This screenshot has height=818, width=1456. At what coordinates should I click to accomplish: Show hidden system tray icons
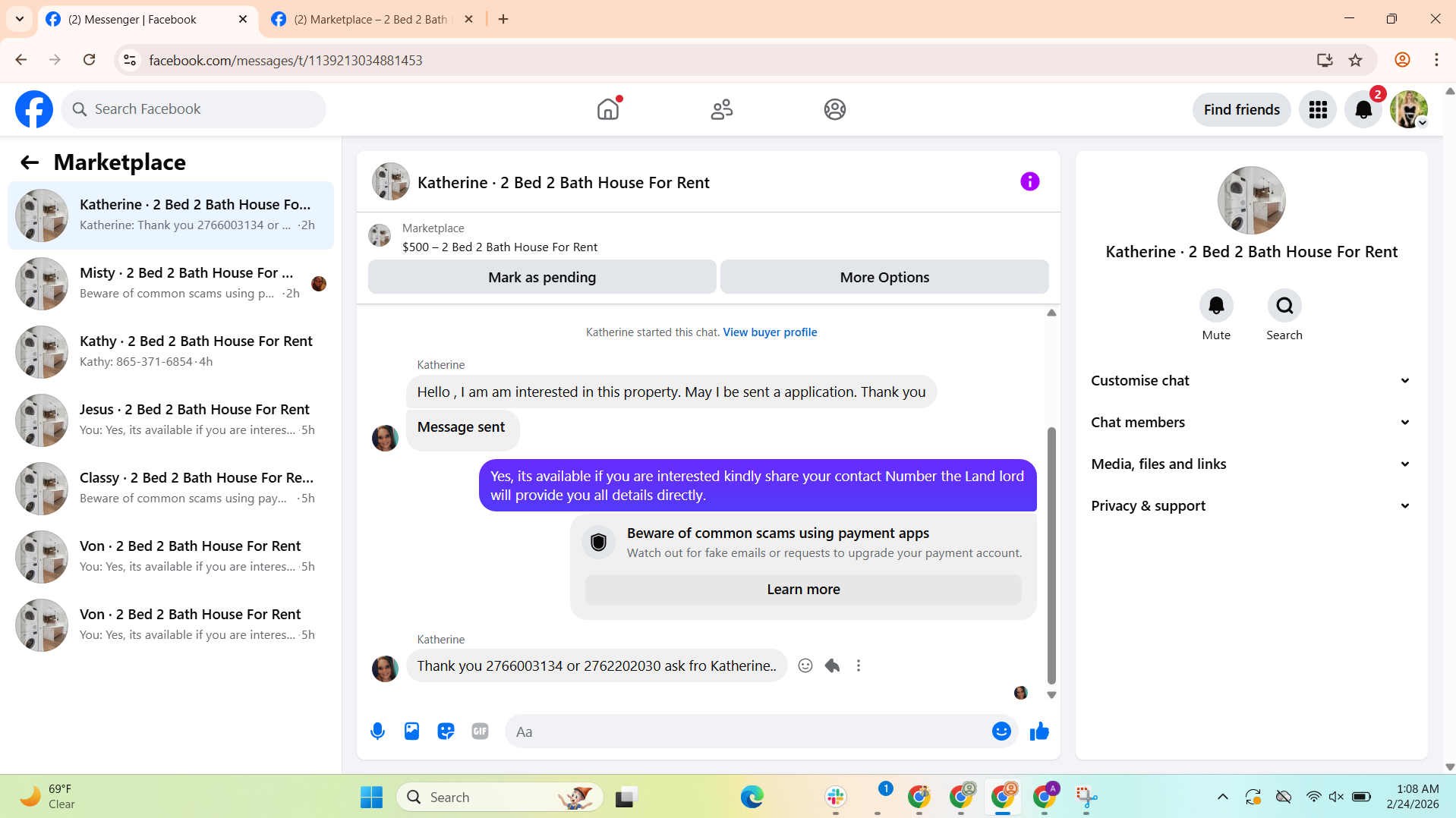[1222, 797]
